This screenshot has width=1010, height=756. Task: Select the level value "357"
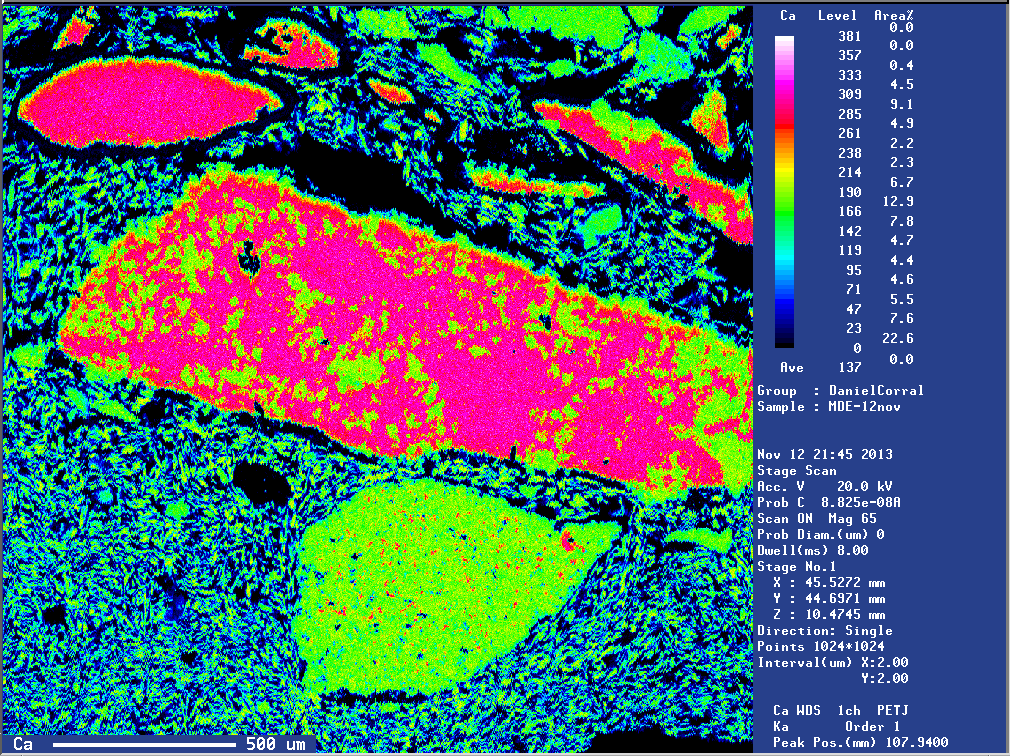pos(850,55)
